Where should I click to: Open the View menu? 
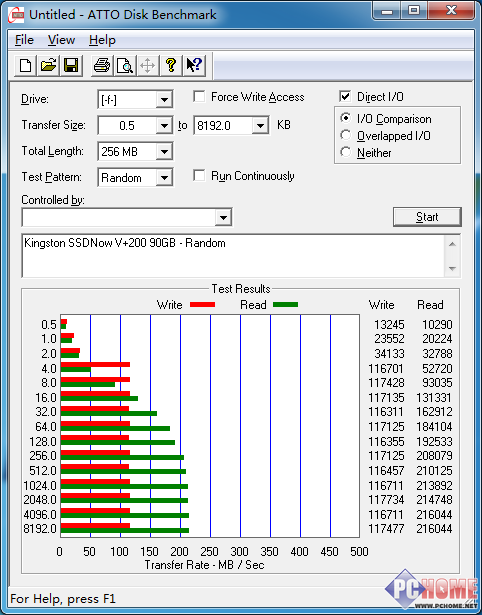coord(61,40)
